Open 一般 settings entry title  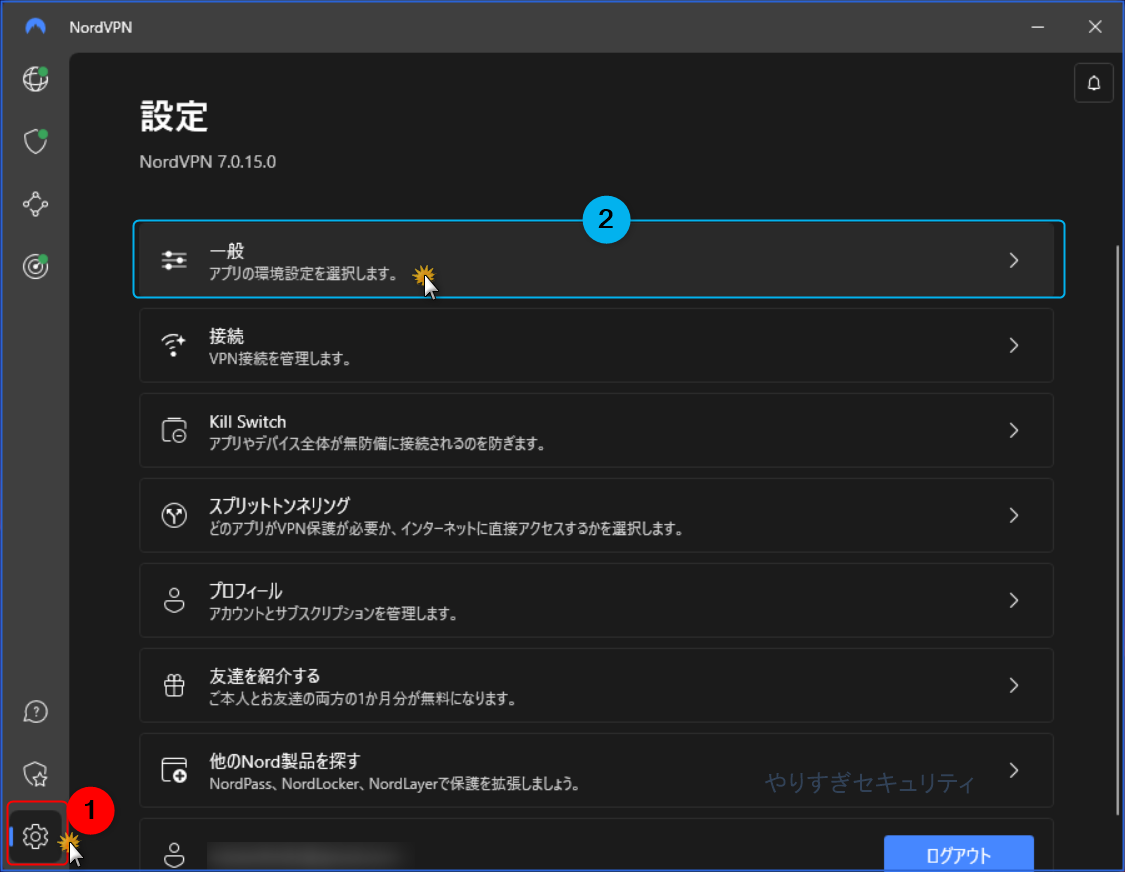[x=227, y=251]
